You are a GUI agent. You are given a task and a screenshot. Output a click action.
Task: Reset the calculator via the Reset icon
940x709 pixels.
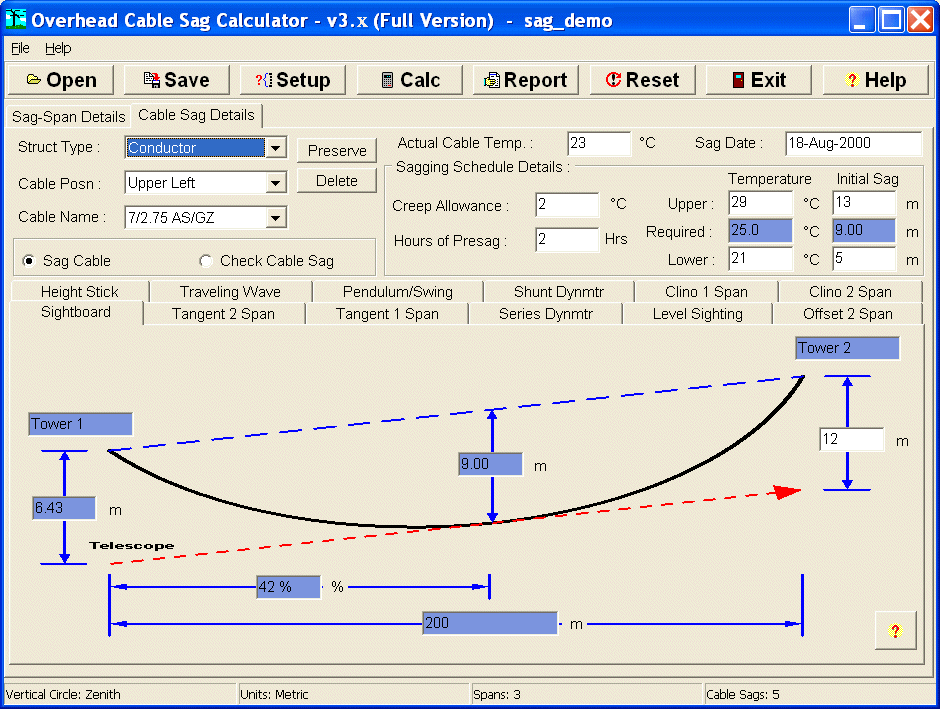coord(641,80)
